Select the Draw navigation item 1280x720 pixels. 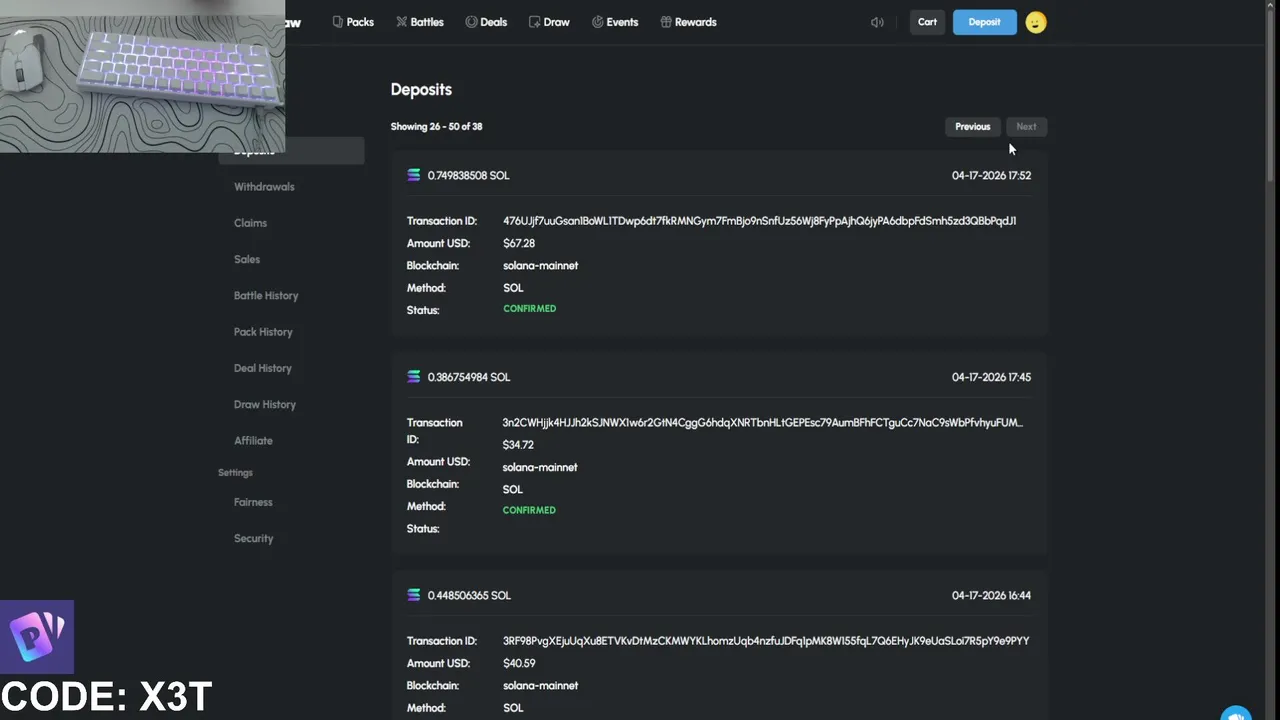tap(549, 22)
